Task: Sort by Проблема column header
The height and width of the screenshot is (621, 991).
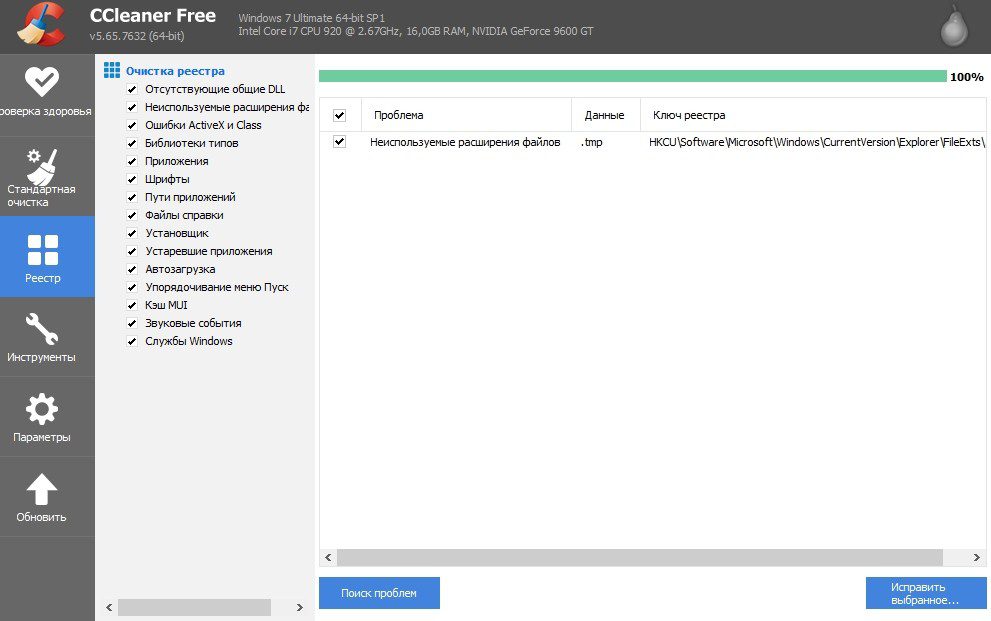Action: click(x=466, y=115)
